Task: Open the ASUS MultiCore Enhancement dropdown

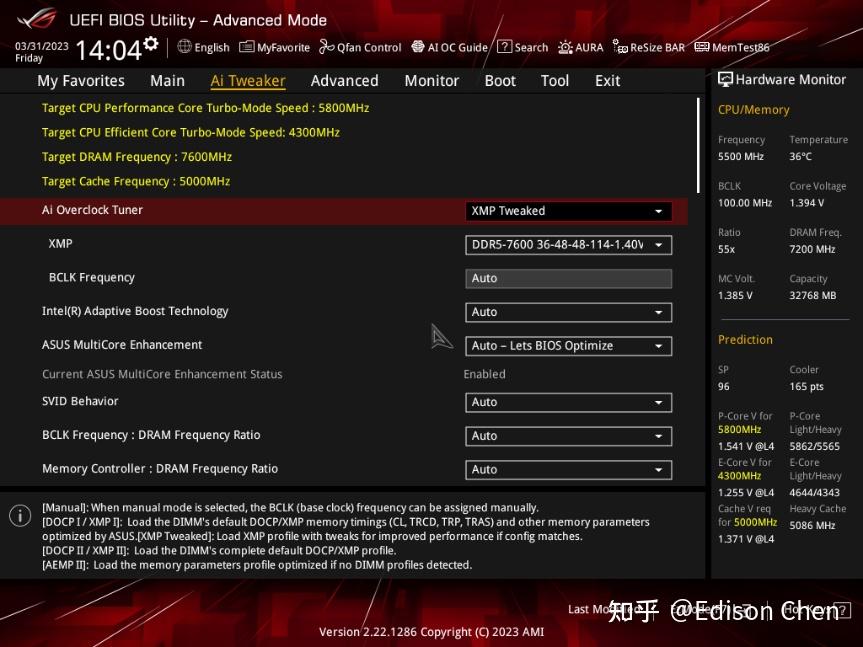Action: point(568,346)
